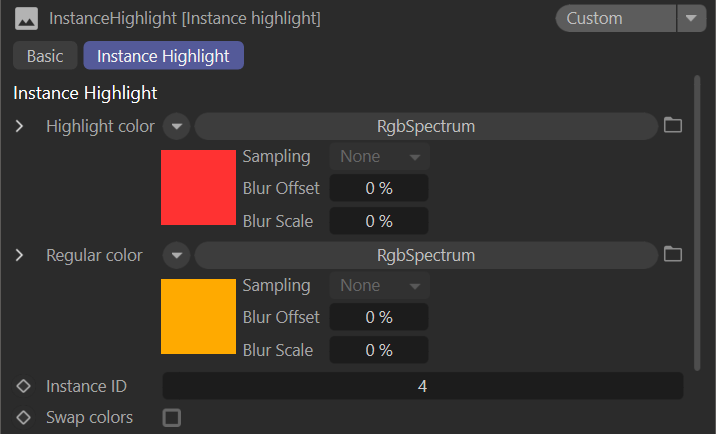Expand the Regular color section
Image resolution: width=716 pixels, height=434 pixels.
click(x=20, y=256)
